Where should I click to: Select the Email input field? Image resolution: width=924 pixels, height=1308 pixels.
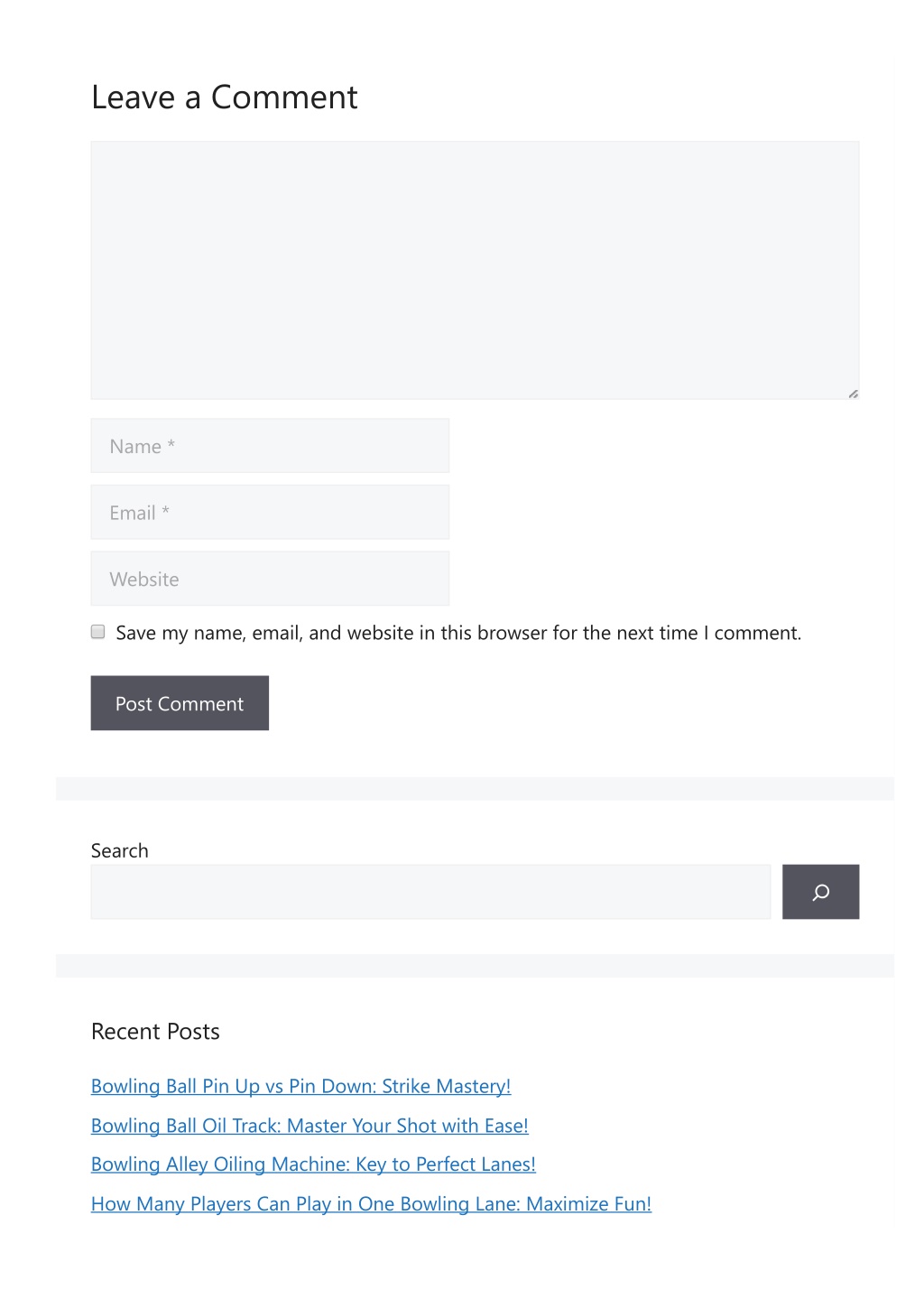[270, 513]
